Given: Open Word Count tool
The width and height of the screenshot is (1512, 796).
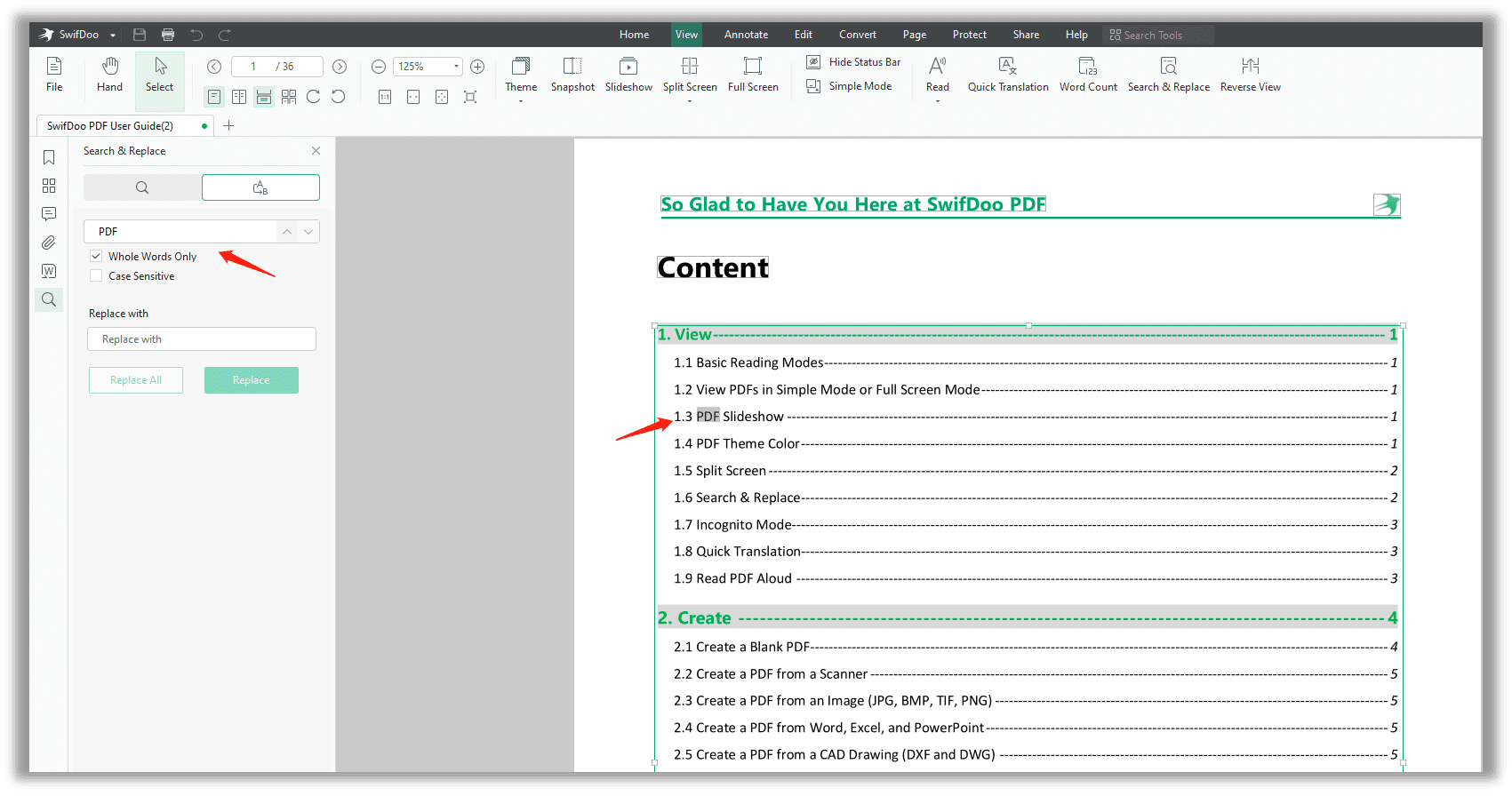Looking at the screenshot, I should (x=1088, y=75).
